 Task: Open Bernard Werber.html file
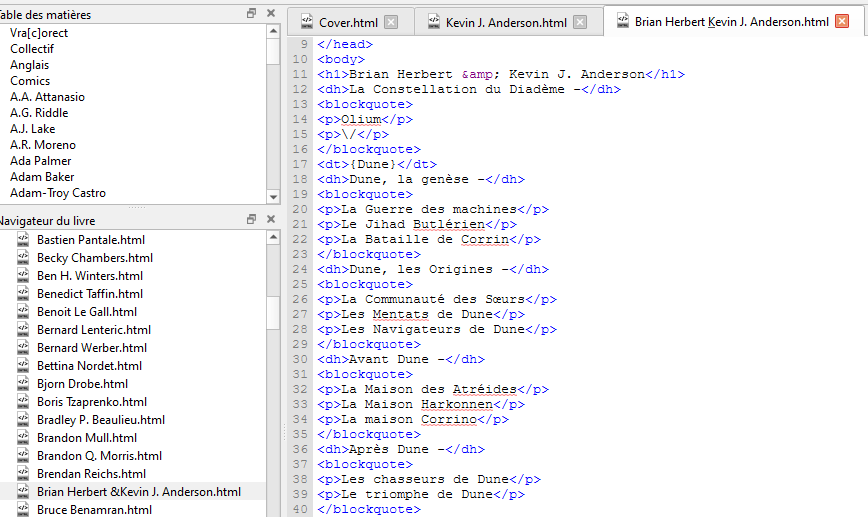click(x=92, y=348)
